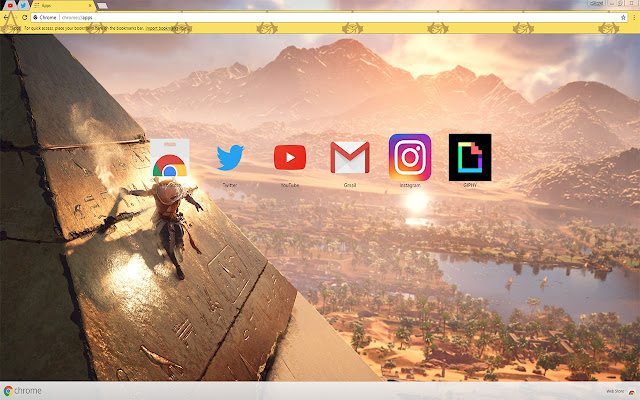Open the Web Store link at bottom
Screen dimensions: 640x400
click(x=620, y=391)
